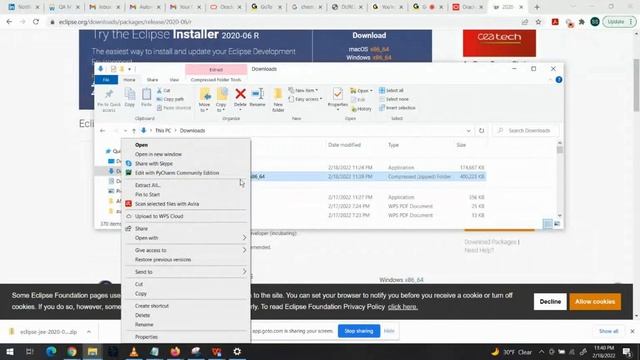The height and width of the screenshot is (360, 640).
Task: Open the New item dropdown
Action: (x=303, y=90)
